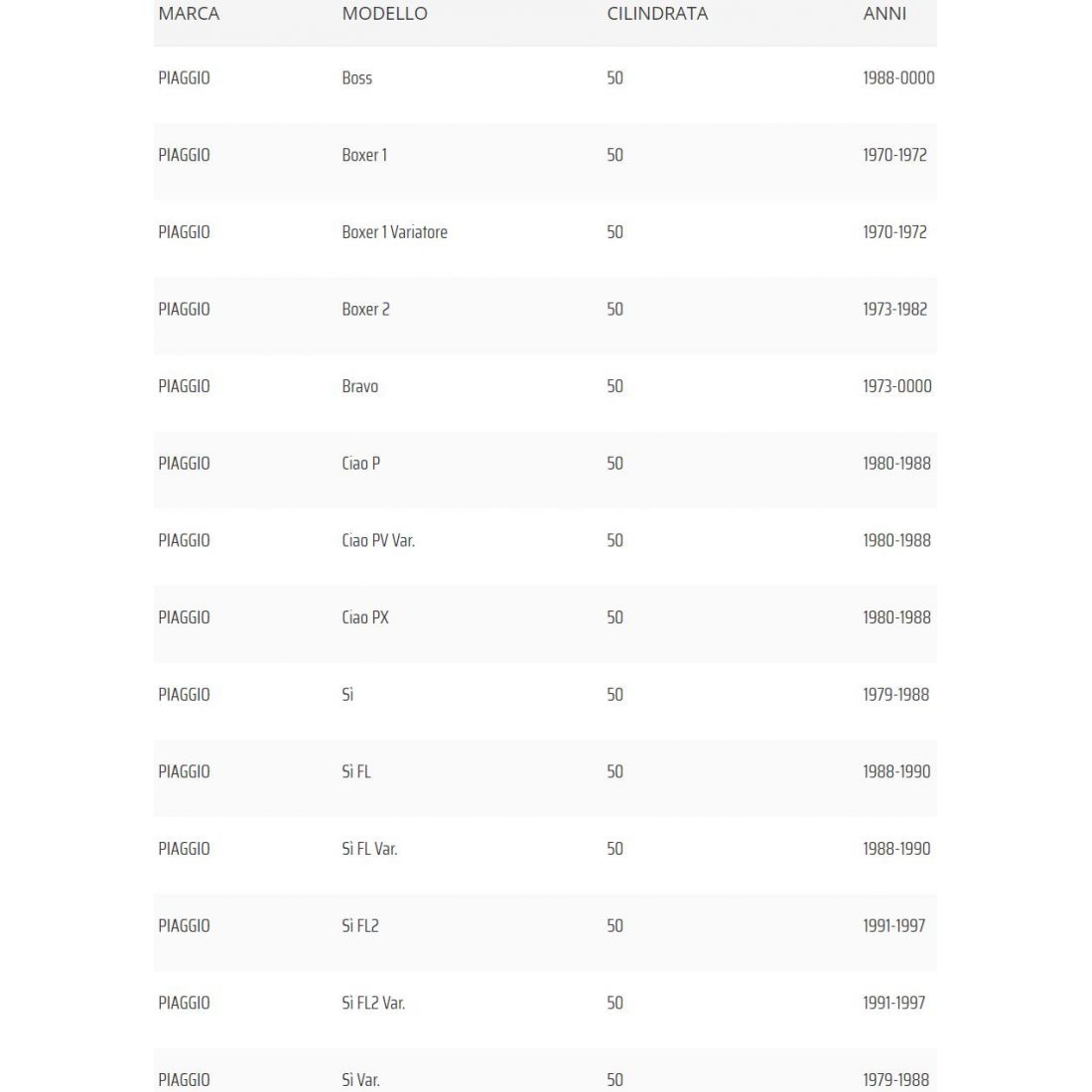1092x1092 pixels.
Task: Click the 1973-1982 year range
Action: [x=894, y=309]
